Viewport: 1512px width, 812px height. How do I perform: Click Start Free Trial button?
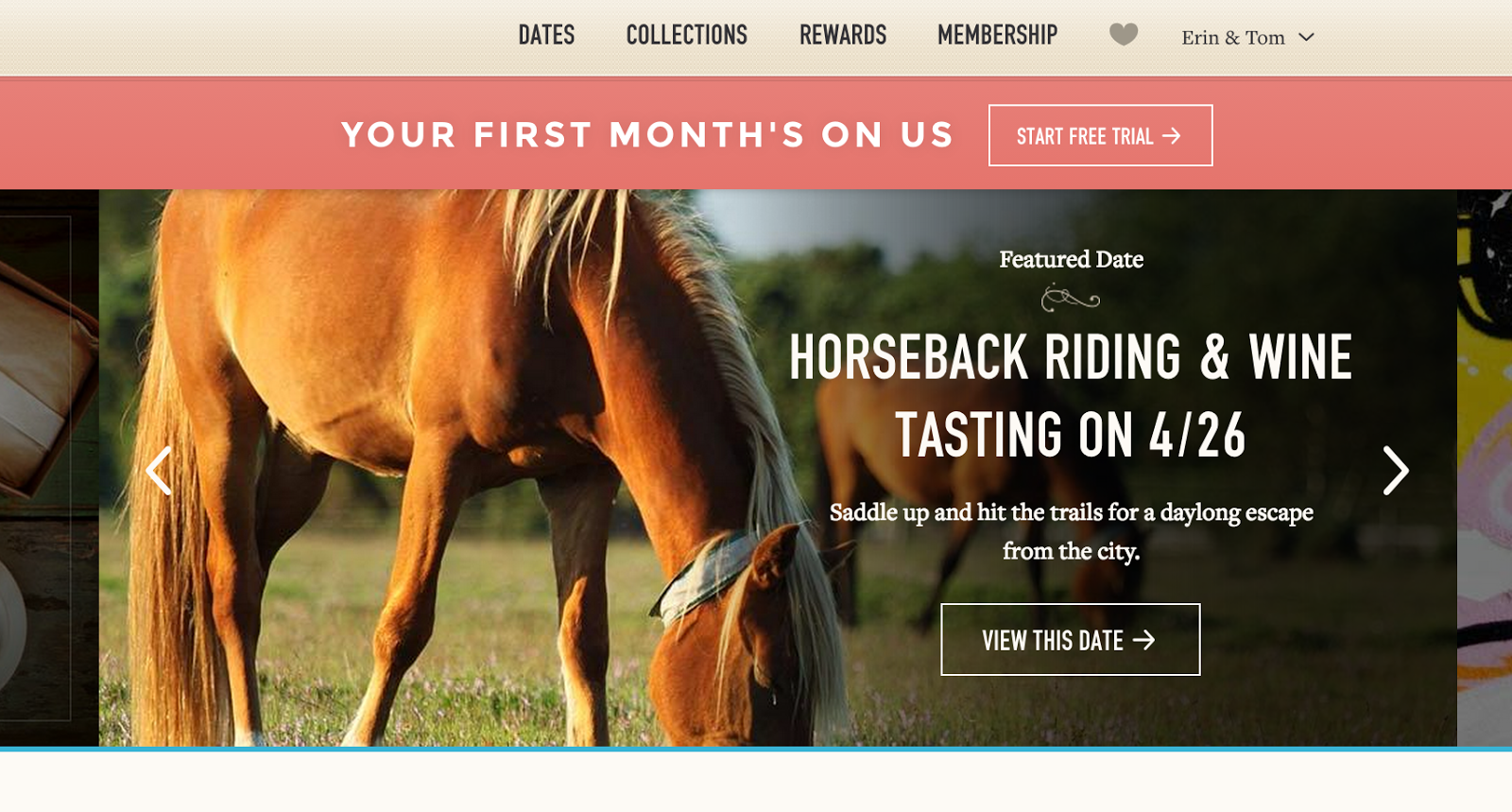(1100, 135)
